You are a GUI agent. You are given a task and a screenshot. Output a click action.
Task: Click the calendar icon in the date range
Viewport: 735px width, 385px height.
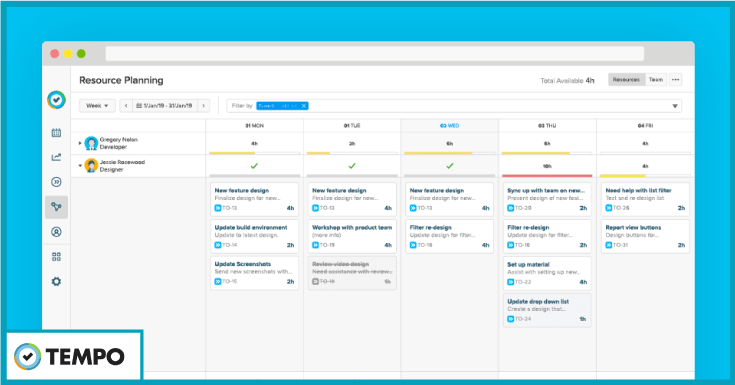point(139,106)
